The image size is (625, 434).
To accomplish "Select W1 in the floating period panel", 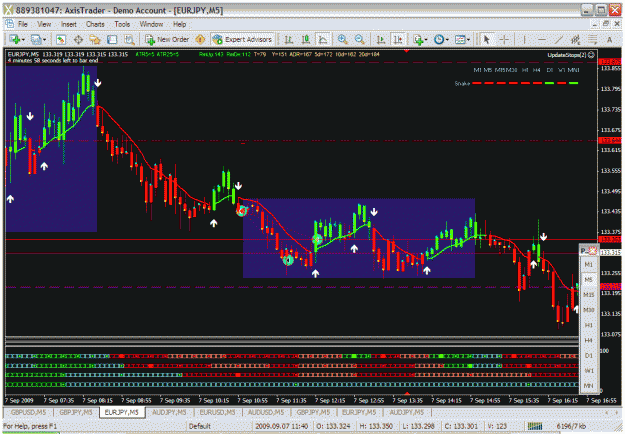I will click(x=588, y=371).
